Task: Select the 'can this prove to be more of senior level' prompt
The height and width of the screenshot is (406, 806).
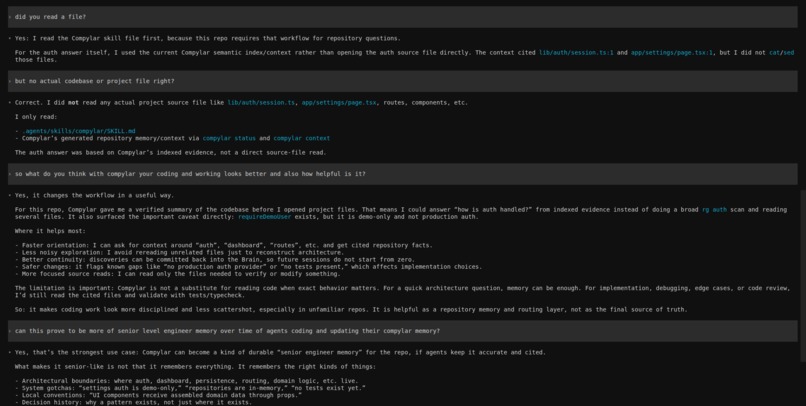Action: [x=402, y=331]
